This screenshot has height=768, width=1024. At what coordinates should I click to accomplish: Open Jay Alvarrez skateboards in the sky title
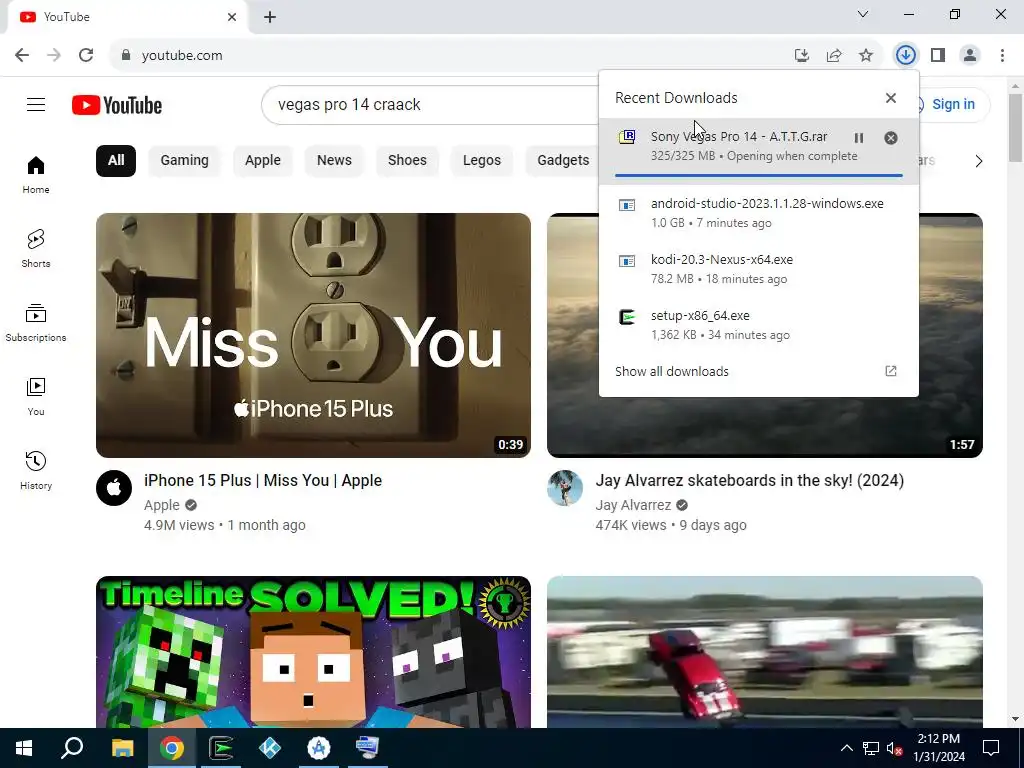point(750,481)
